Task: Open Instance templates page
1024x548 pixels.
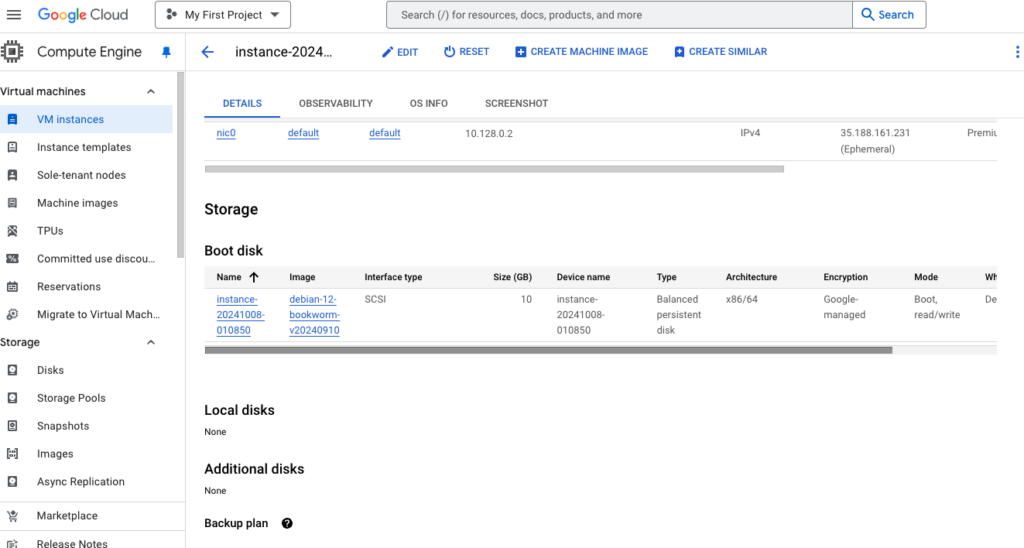Action: pyautogui.click(x=84, y=148)
